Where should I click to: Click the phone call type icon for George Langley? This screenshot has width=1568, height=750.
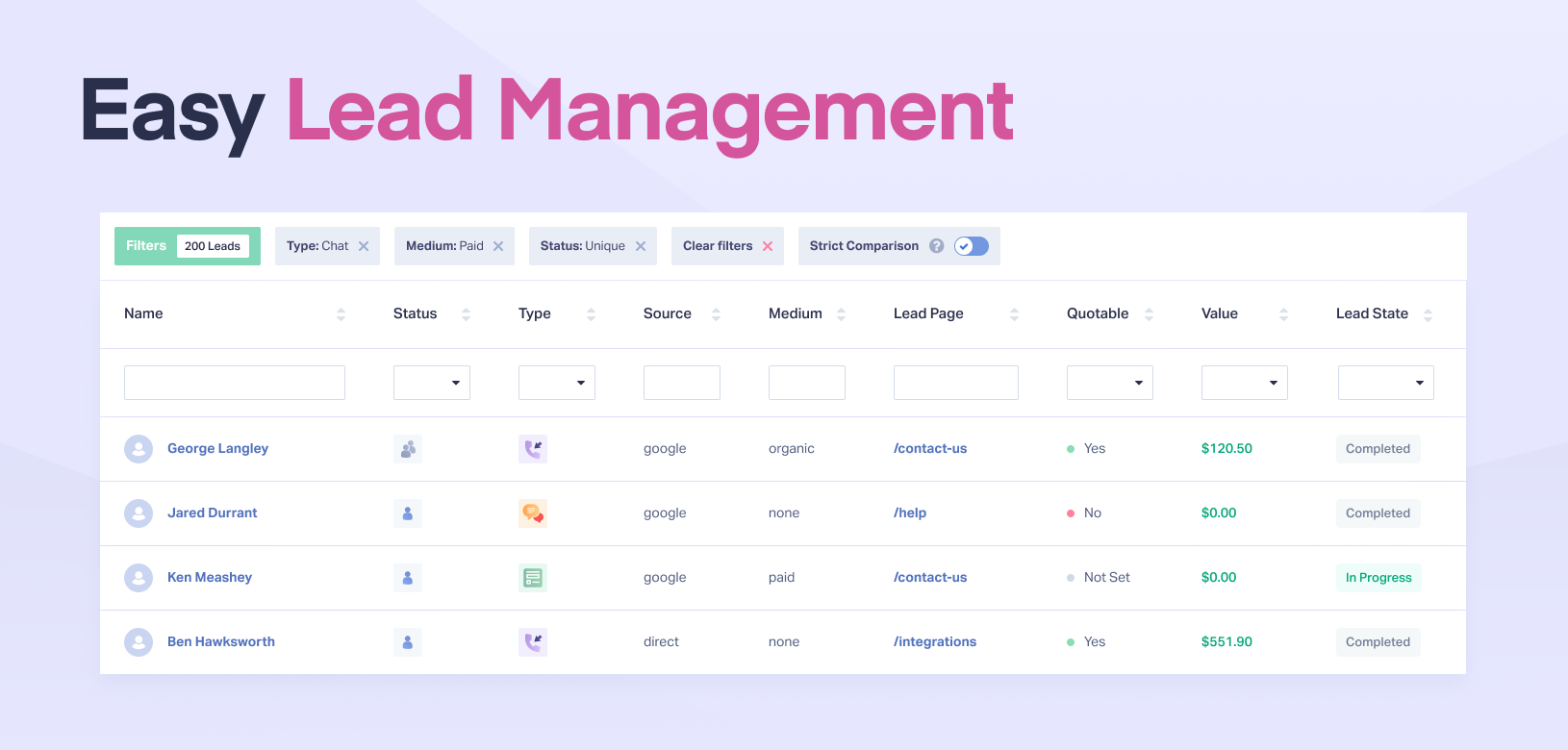[533, 449]
